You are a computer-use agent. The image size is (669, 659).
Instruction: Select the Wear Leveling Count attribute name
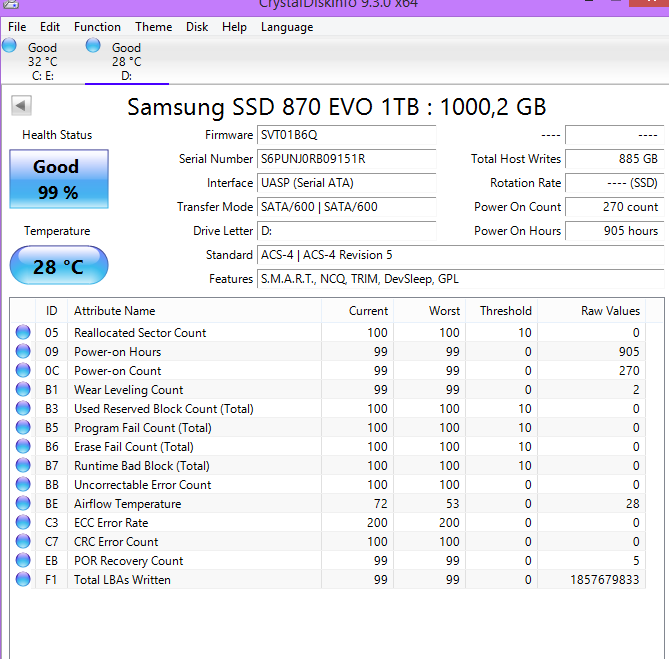point(128,390)
